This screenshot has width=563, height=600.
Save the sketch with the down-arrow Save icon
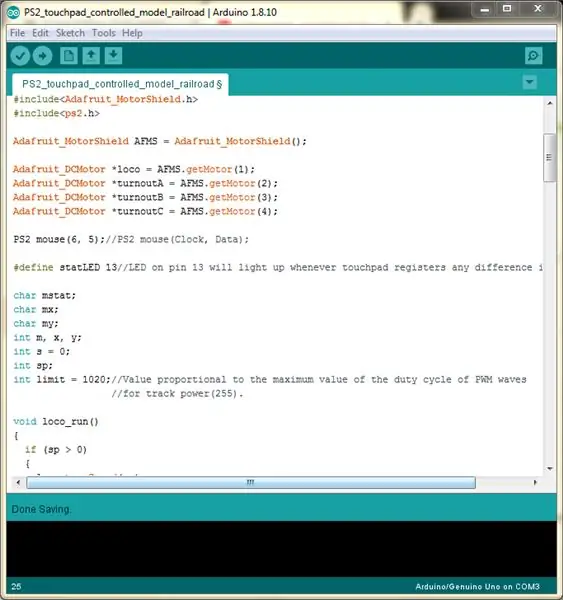coord(113,56)
